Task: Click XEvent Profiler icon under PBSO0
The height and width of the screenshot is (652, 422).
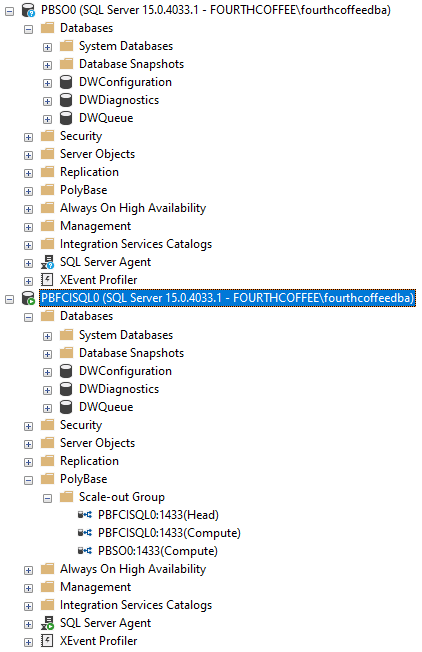Action: tap(47, 280)
